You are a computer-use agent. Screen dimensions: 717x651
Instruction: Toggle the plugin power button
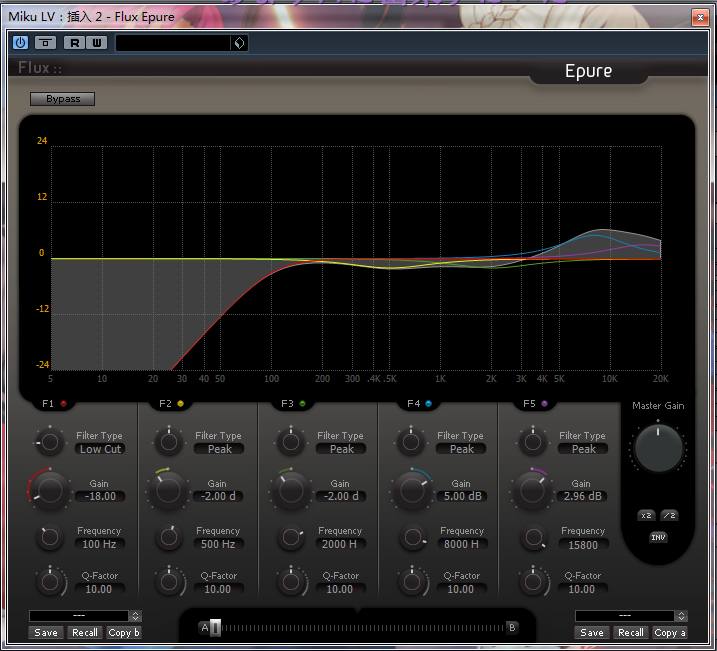click(21, 43)
